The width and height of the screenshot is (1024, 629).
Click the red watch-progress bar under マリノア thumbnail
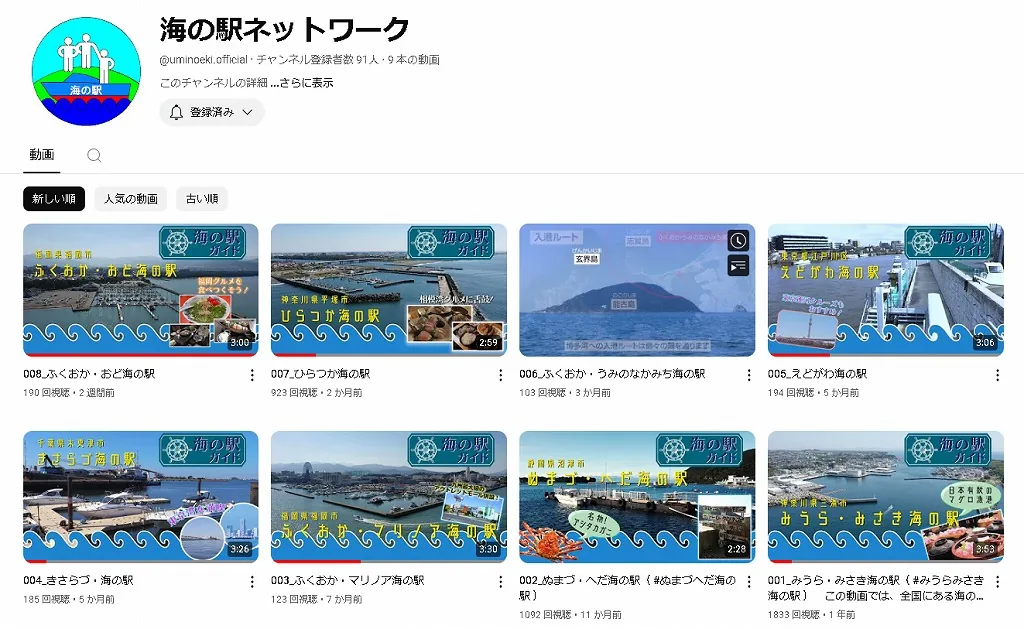316,562
